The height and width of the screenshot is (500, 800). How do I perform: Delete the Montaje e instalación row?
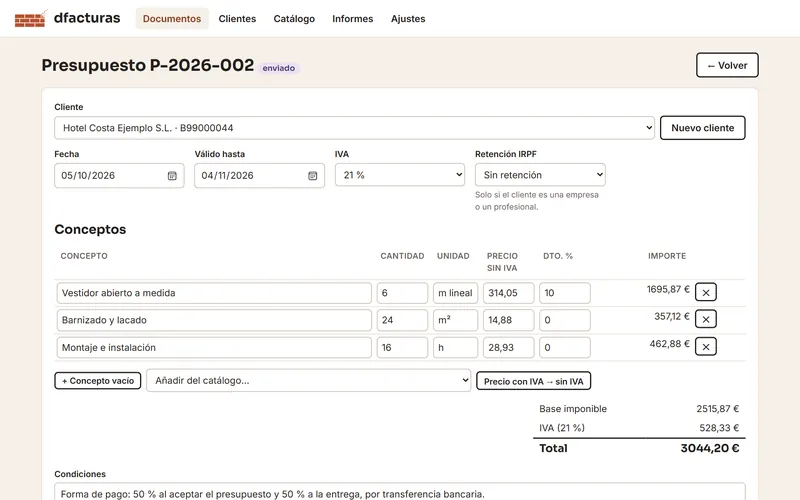pos(706,347)
